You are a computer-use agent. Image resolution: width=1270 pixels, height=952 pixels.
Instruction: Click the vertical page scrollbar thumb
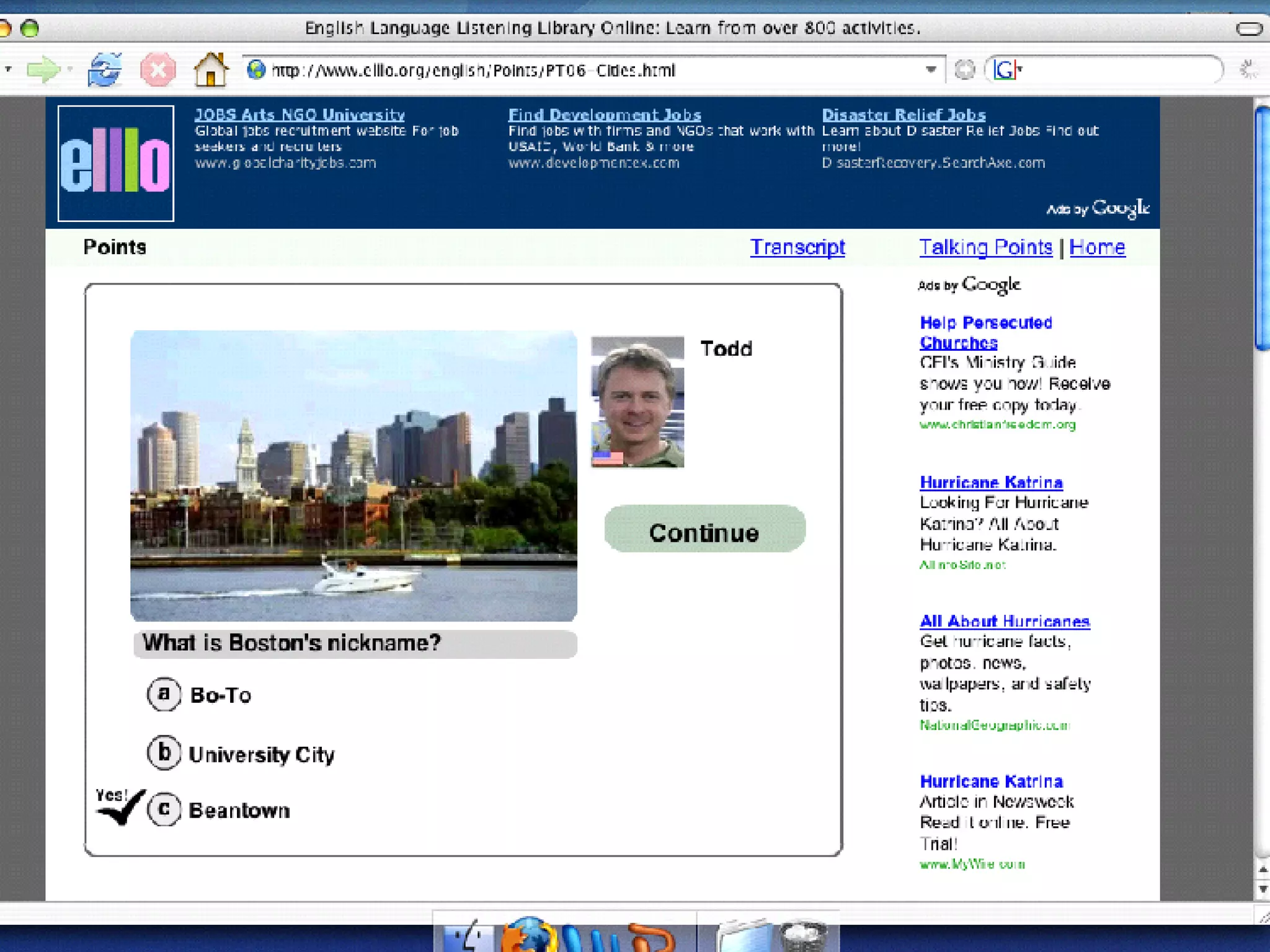[x=1261, y=229]
